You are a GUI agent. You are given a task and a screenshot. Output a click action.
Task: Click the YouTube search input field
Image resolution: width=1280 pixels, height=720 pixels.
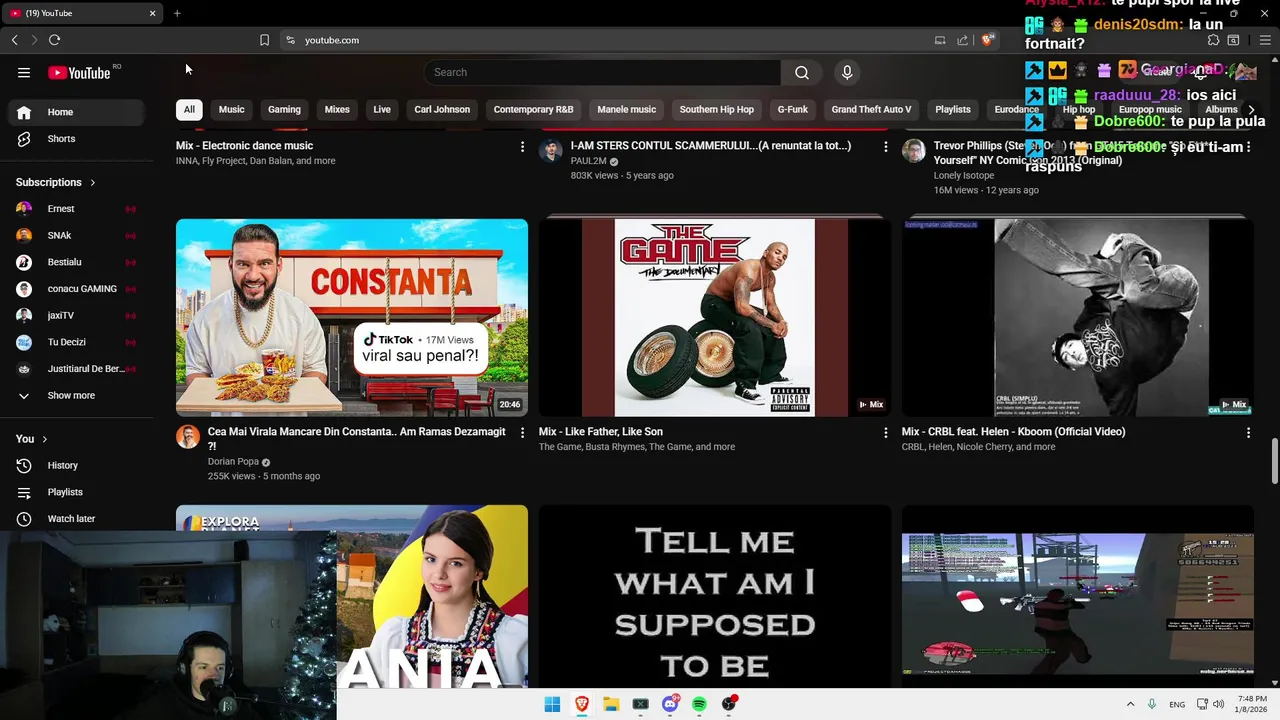tap(602, 72)
